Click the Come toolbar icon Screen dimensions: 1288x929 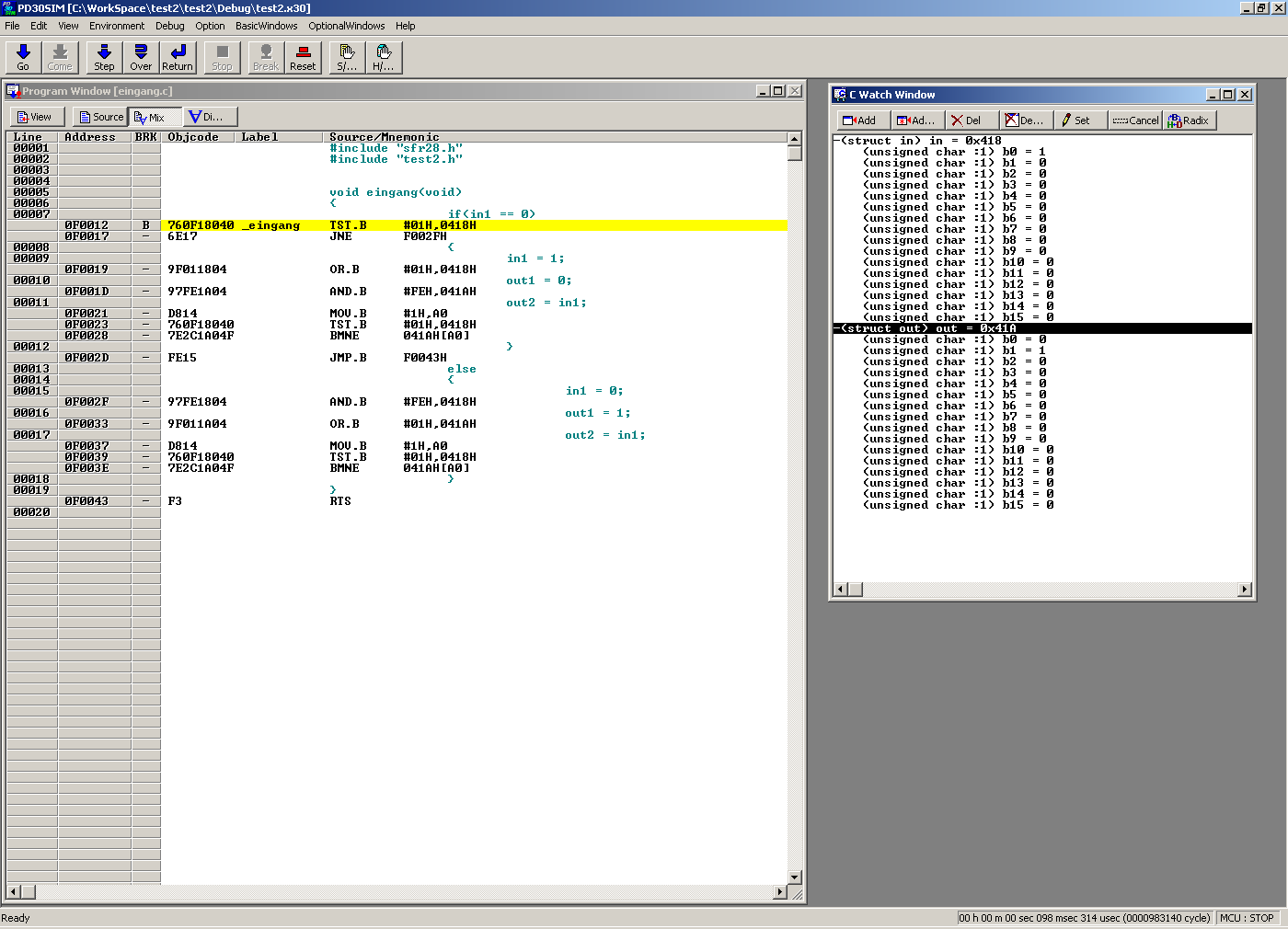(x=60, y=57)
